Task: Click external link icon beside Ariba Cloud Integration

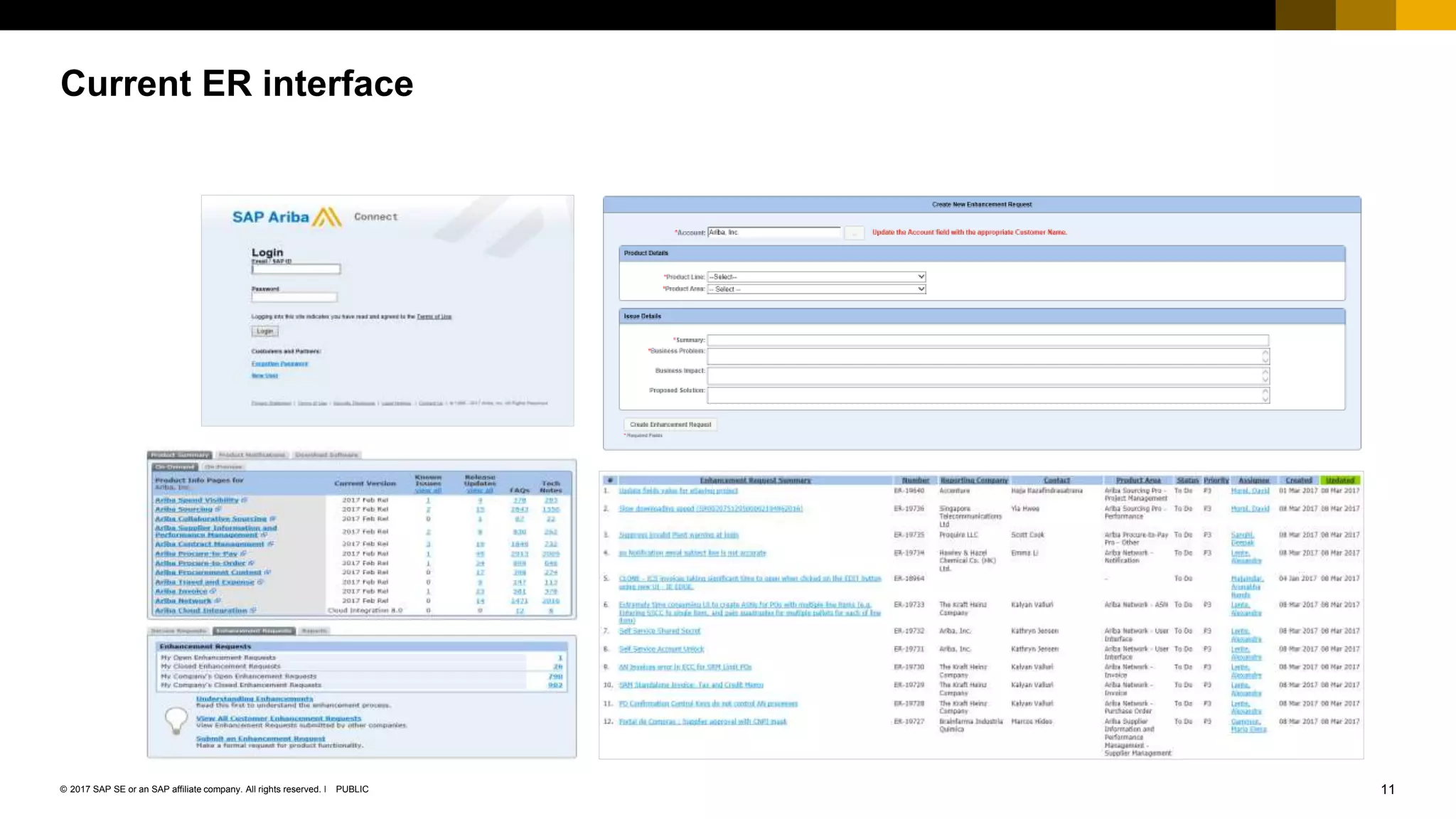Action: click(x=253, y=611)
